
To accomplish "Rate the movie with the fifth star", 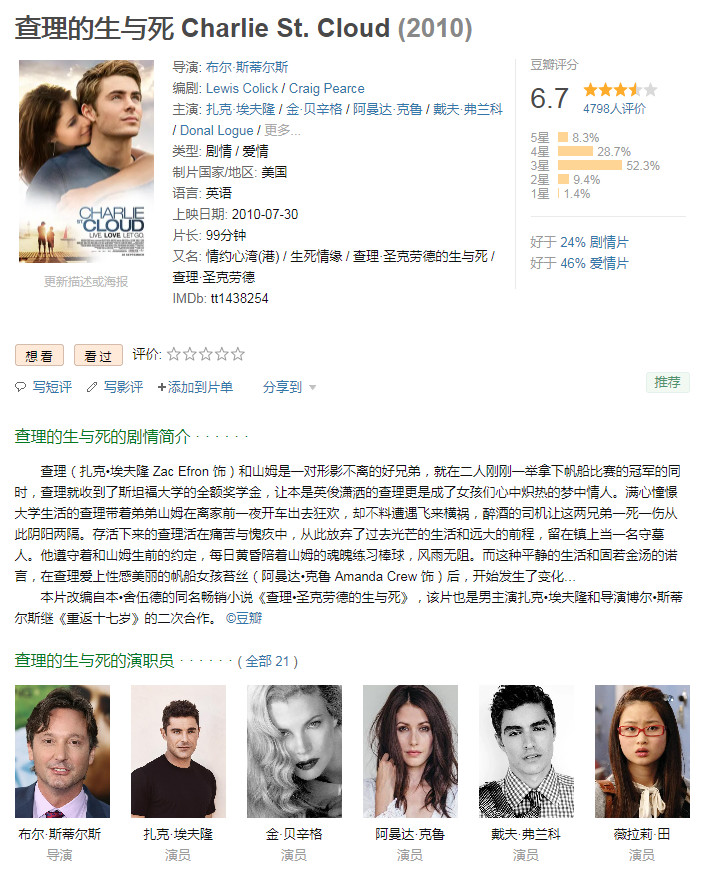I will click(x=238, y=354).
